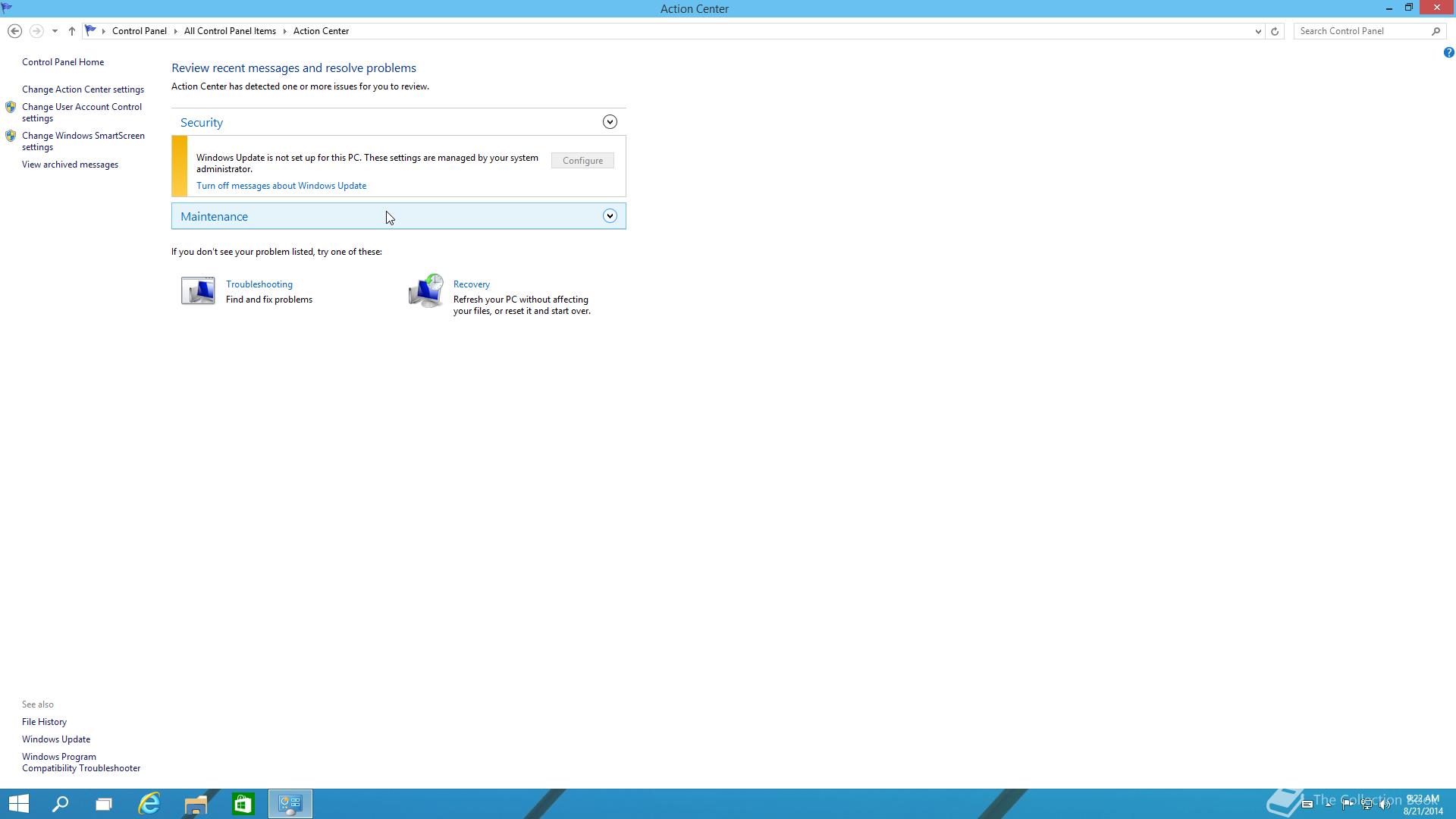Click the volume speaker icon in system tray
Viewport: 1456px width, 819px height.
pos(1385,804)
